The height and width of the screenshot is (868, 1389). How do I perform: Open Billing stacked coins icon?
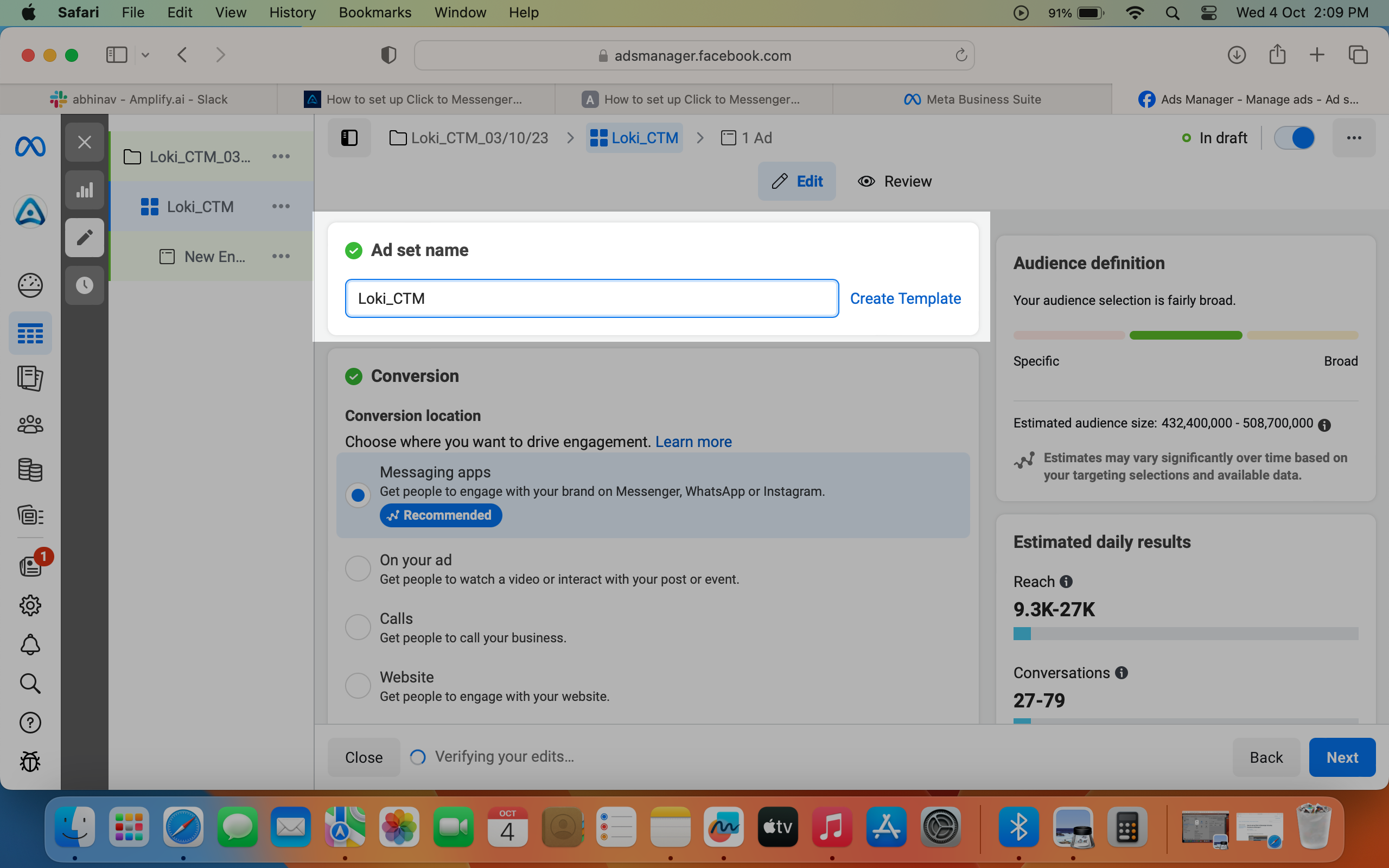30,470
